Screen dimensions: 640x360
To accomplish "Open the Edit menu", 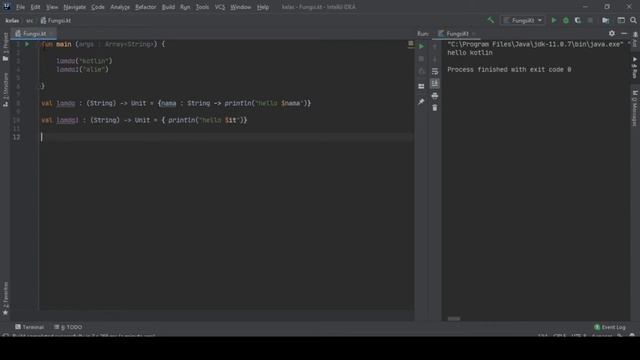I will [x=36, y=7].
